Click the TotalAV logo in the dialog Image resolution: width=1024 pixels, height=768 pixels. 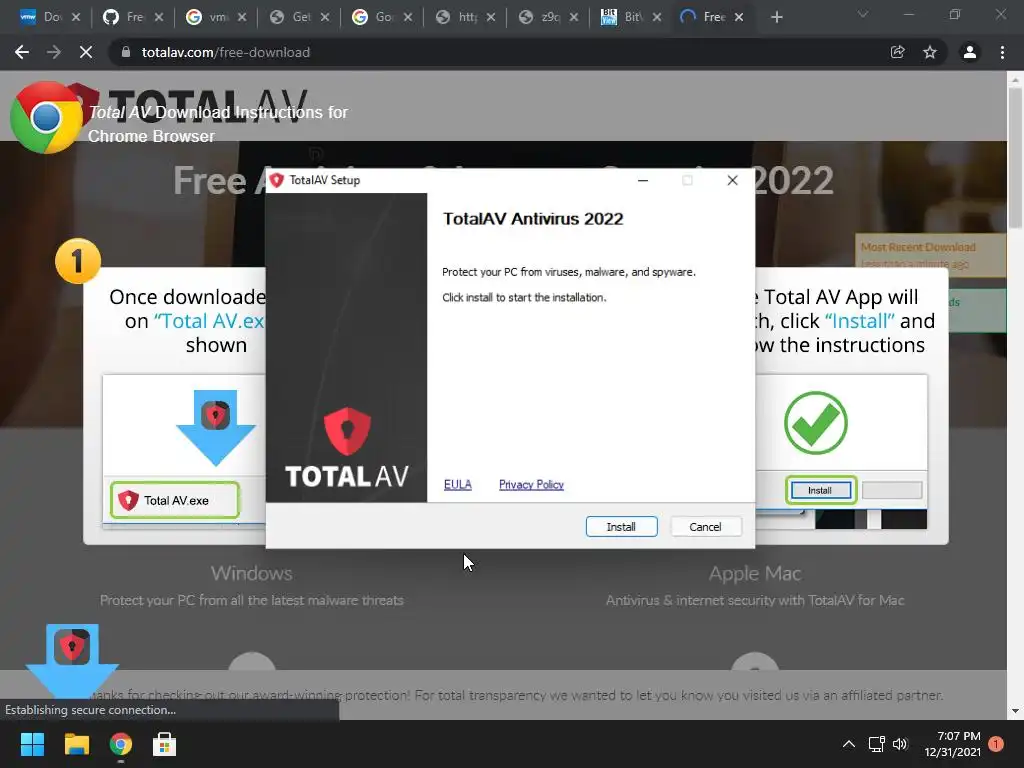coord(347,449)
